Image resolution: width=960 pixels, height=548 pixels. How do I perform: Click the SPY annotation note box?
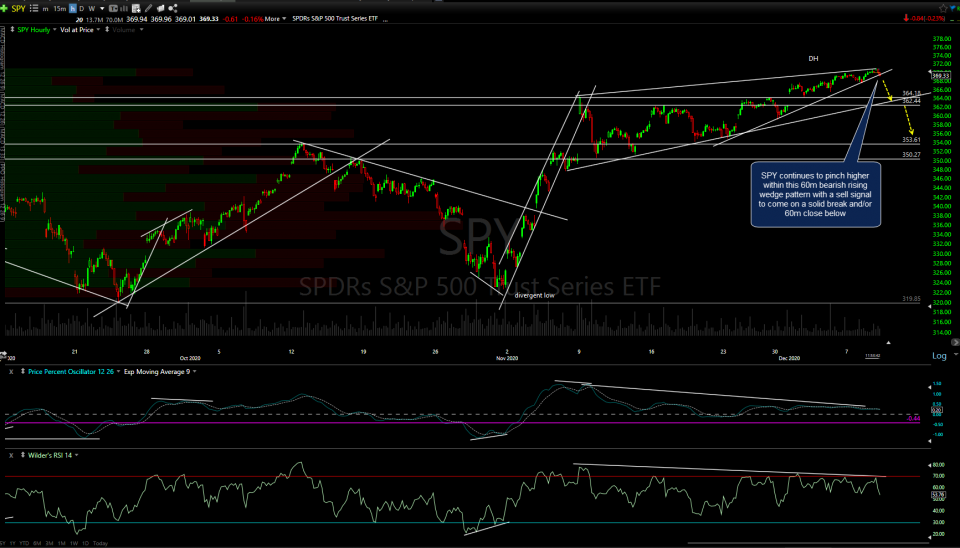pyautogui.click(x=816, y=194)
